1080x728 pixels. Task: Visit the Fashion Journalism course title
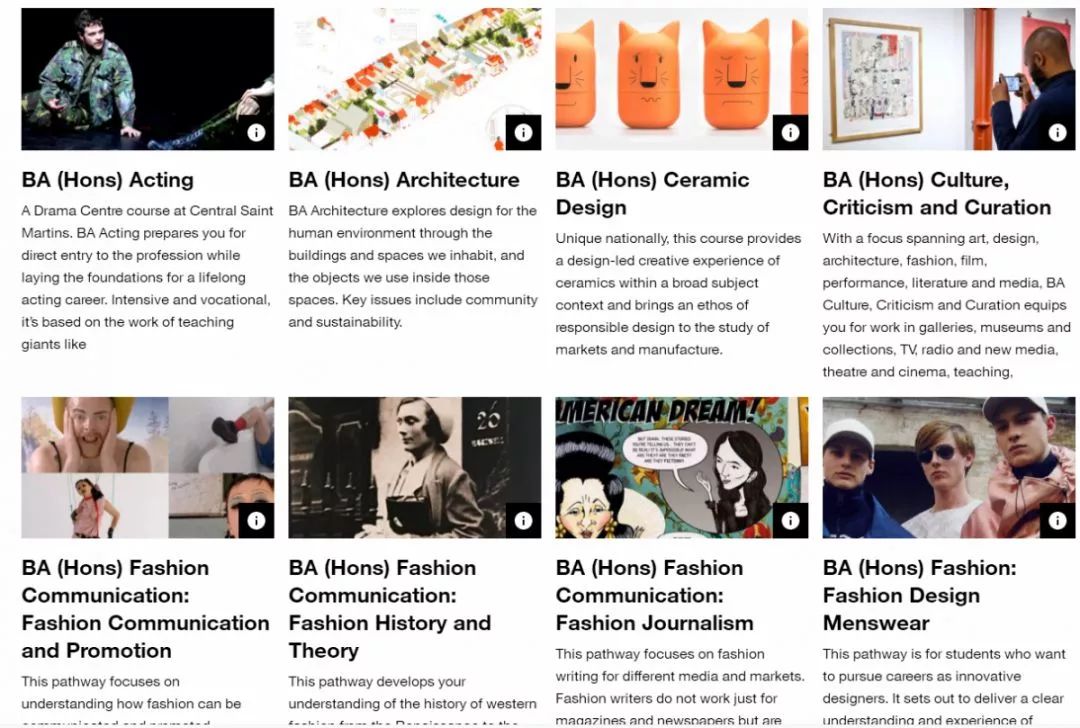[x=654, y=595]
